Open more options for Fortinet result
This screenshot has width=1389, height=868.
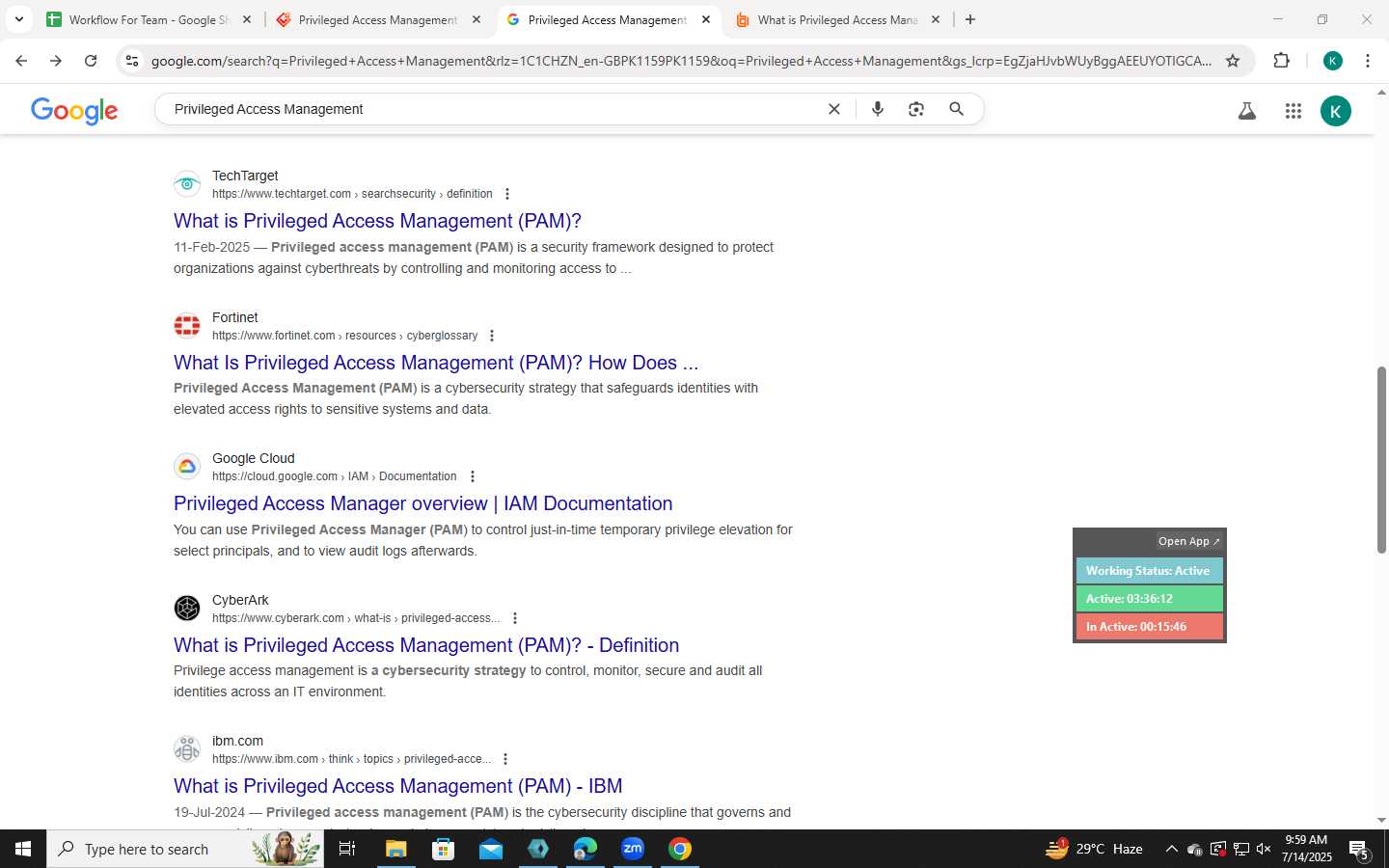pyautogui.click(x=492, y=336)
